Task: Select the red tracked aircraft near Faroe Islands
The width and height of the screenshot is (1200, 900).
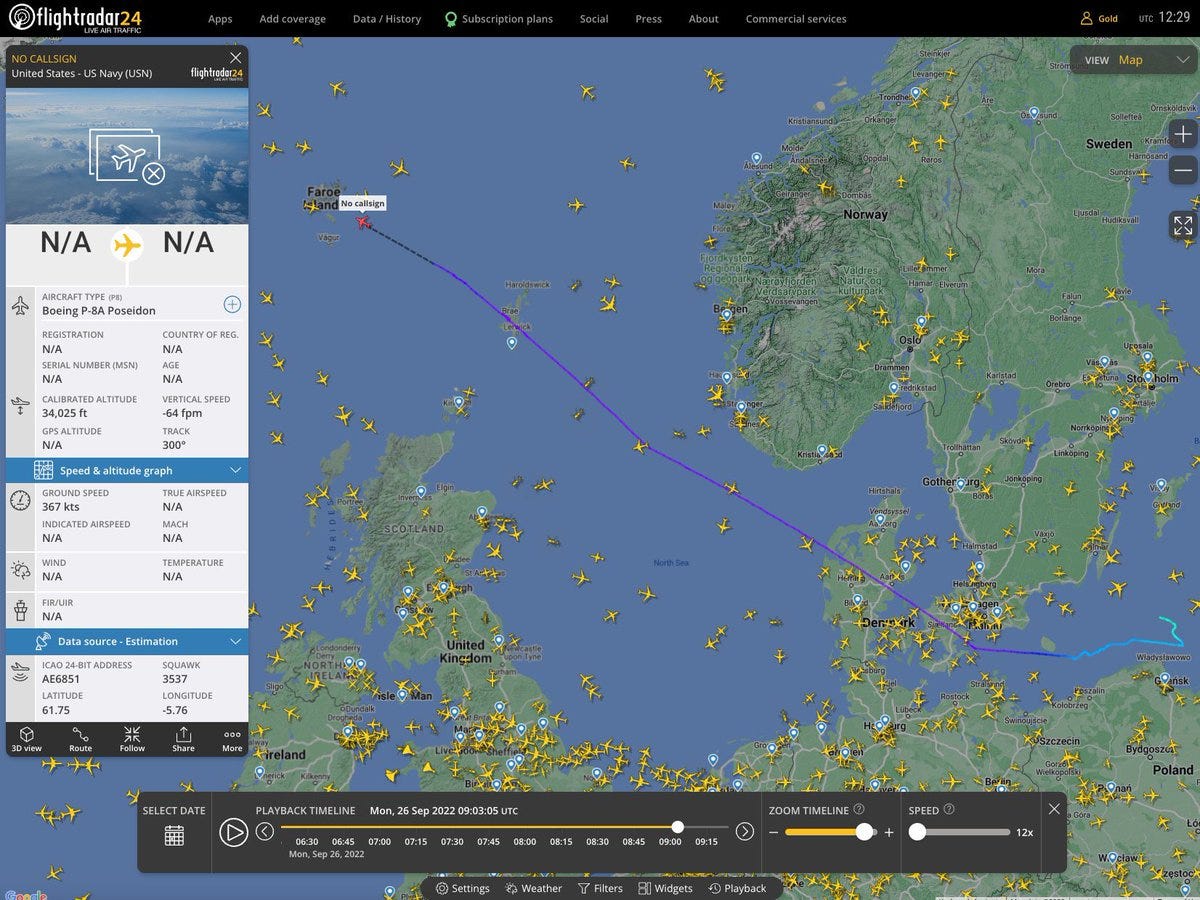Action: tap(363, 221)
